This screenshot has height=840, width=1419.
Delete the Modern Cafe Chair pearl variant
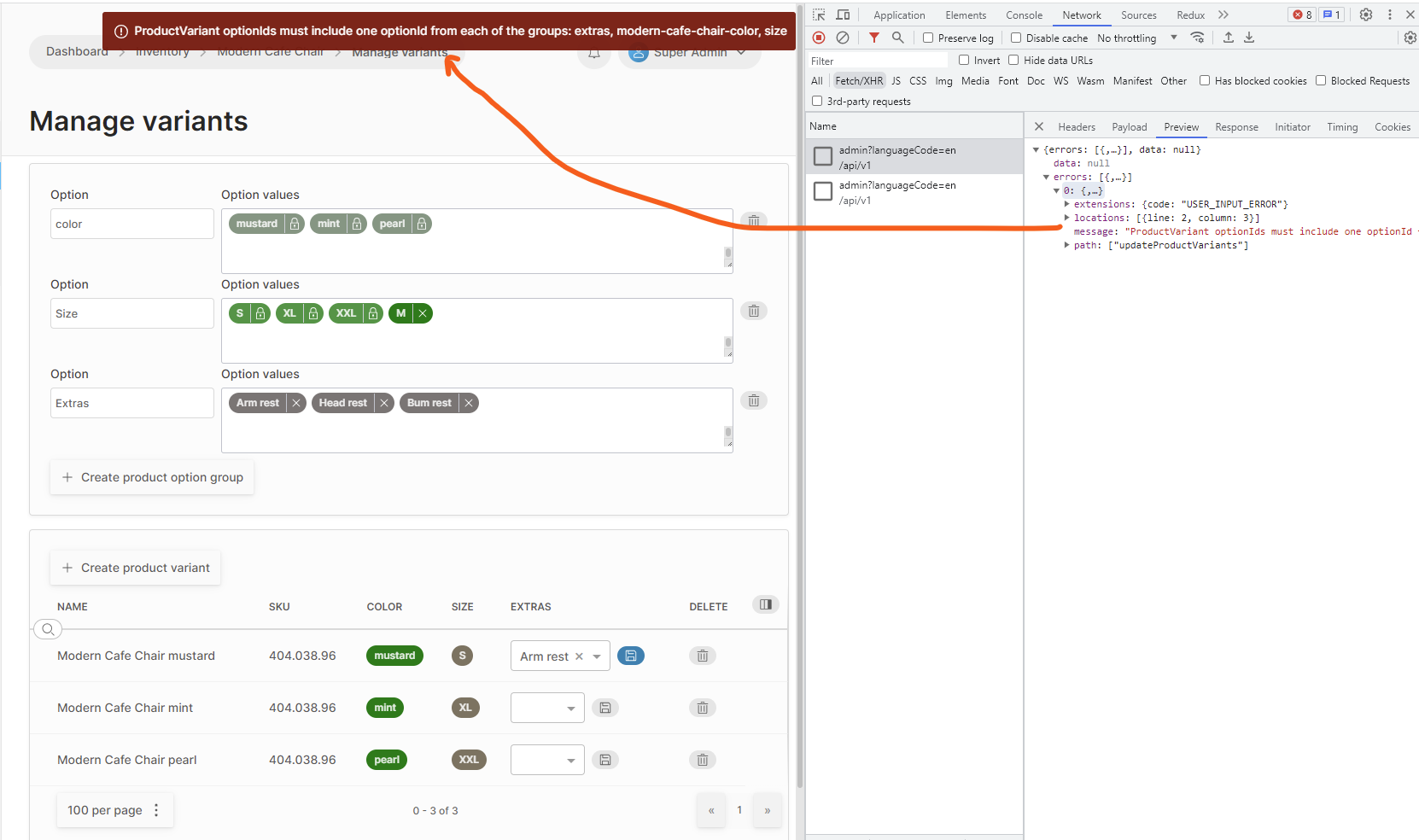point(702,759)
